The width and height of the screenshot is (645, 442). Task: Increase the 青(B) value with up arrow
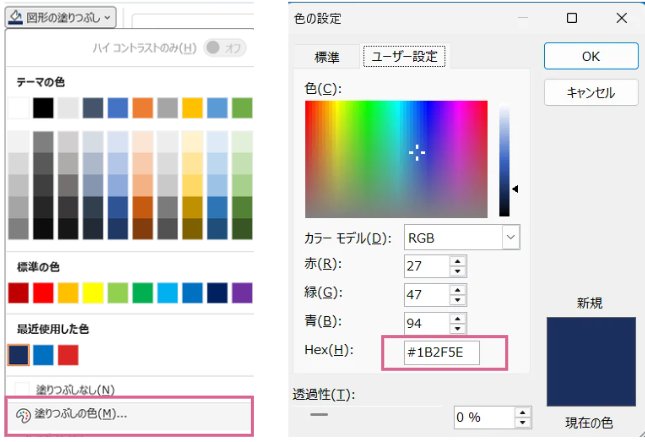[x=458, y=319]
